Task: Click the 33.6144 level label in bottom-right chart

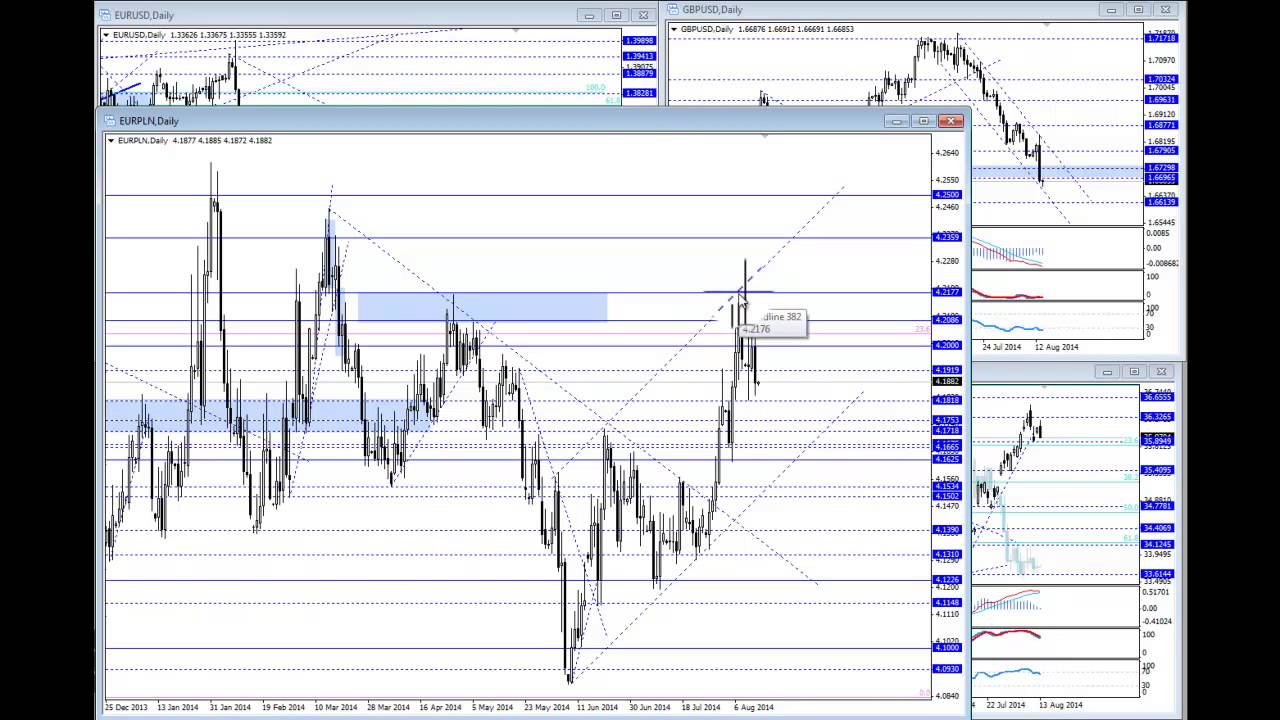Action: click(x=1158, y=574)
